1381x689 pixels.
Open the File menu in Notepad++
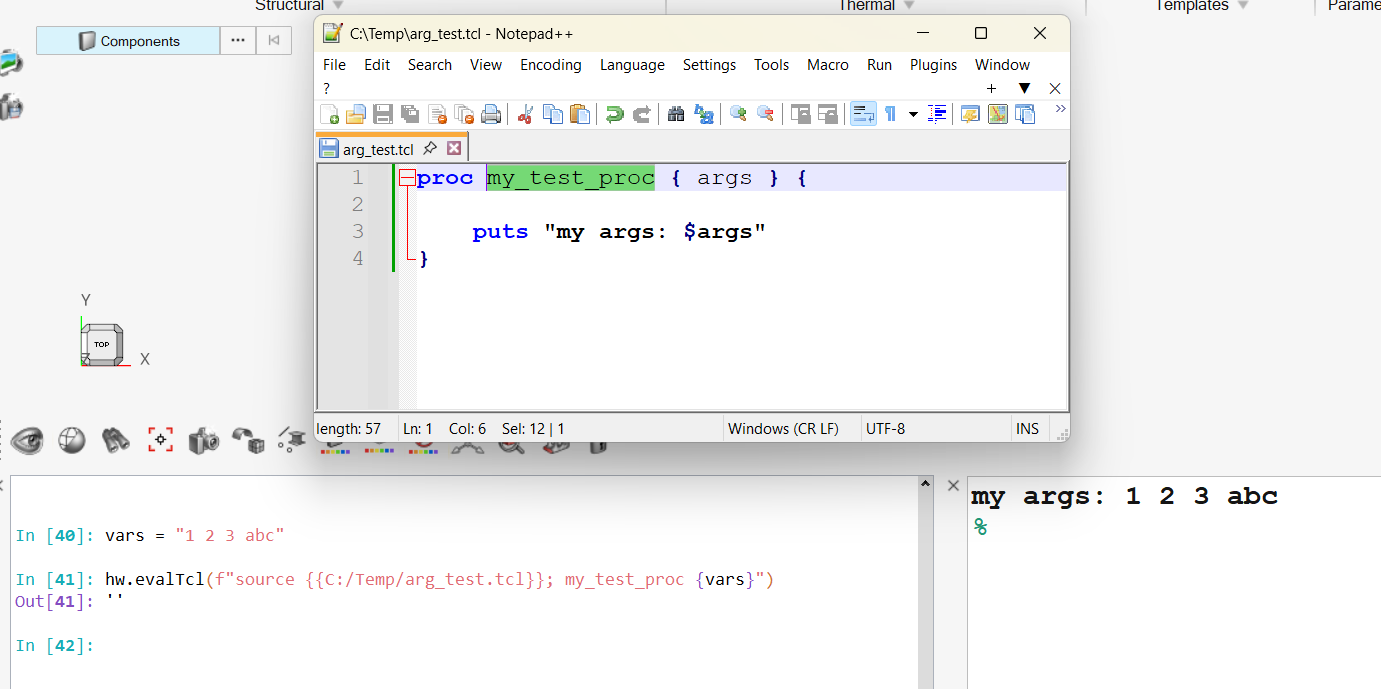click(335, 65)
